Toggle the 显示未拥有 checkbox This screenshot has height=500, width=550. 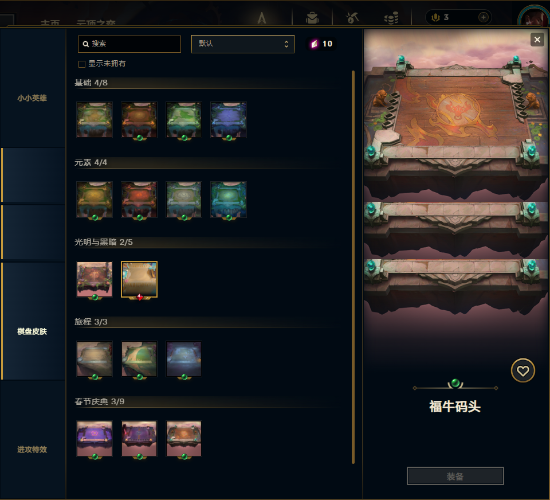pos(82,64)
